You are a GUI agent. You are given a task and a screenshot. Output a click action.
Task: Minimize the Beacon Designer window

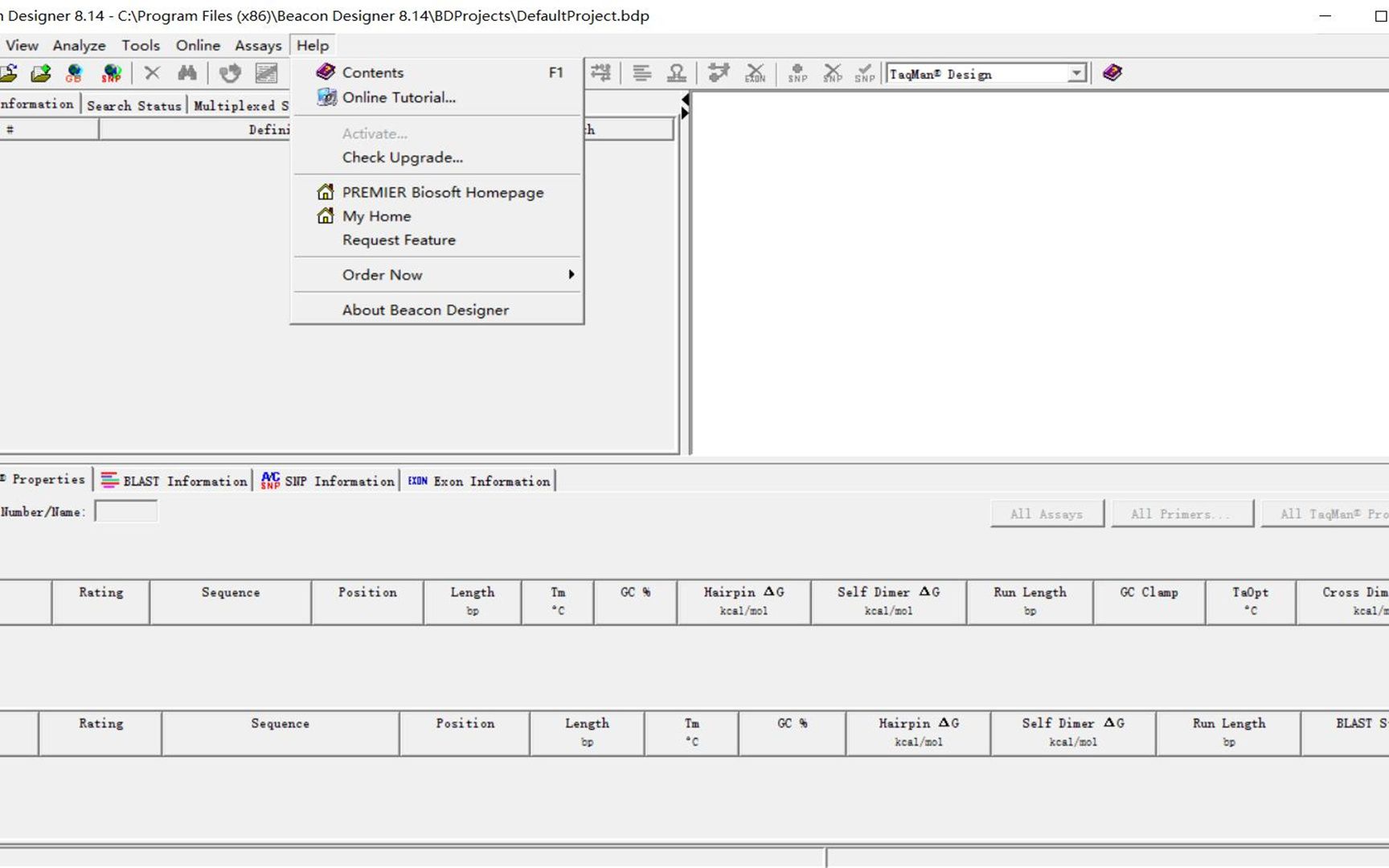pyautogui.click(x=1325, y=16)
